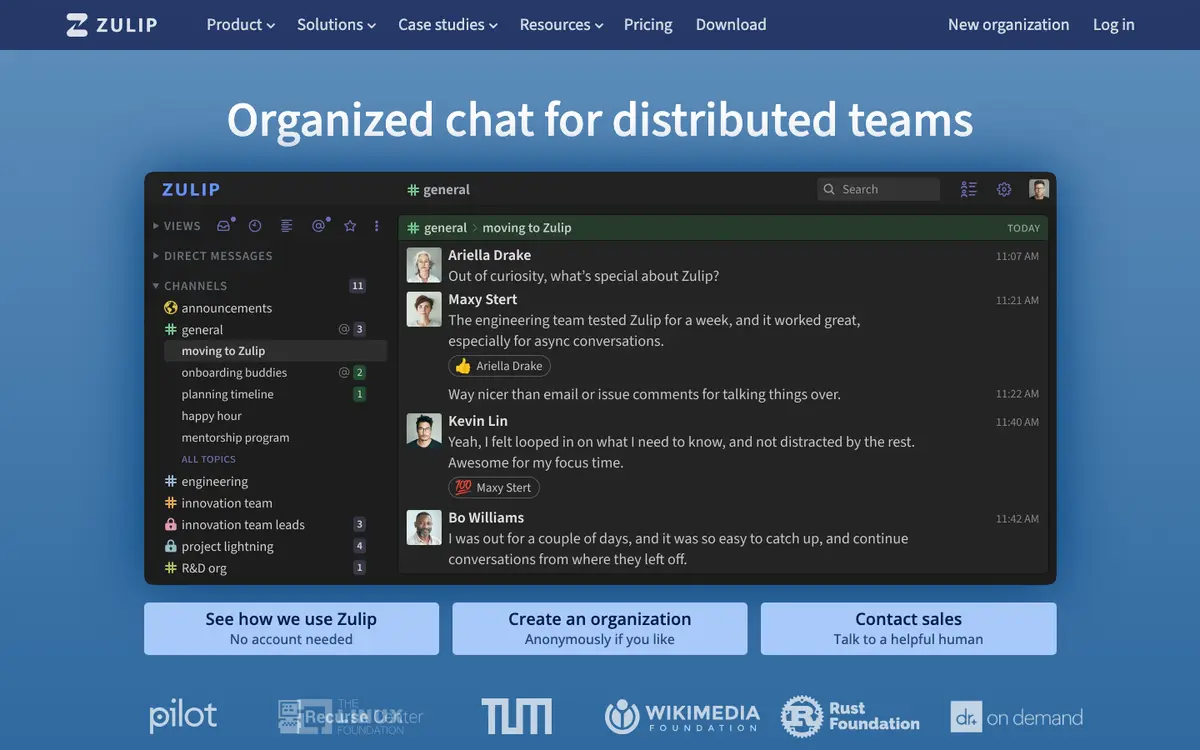Select the engineering channel

point(214,482)
